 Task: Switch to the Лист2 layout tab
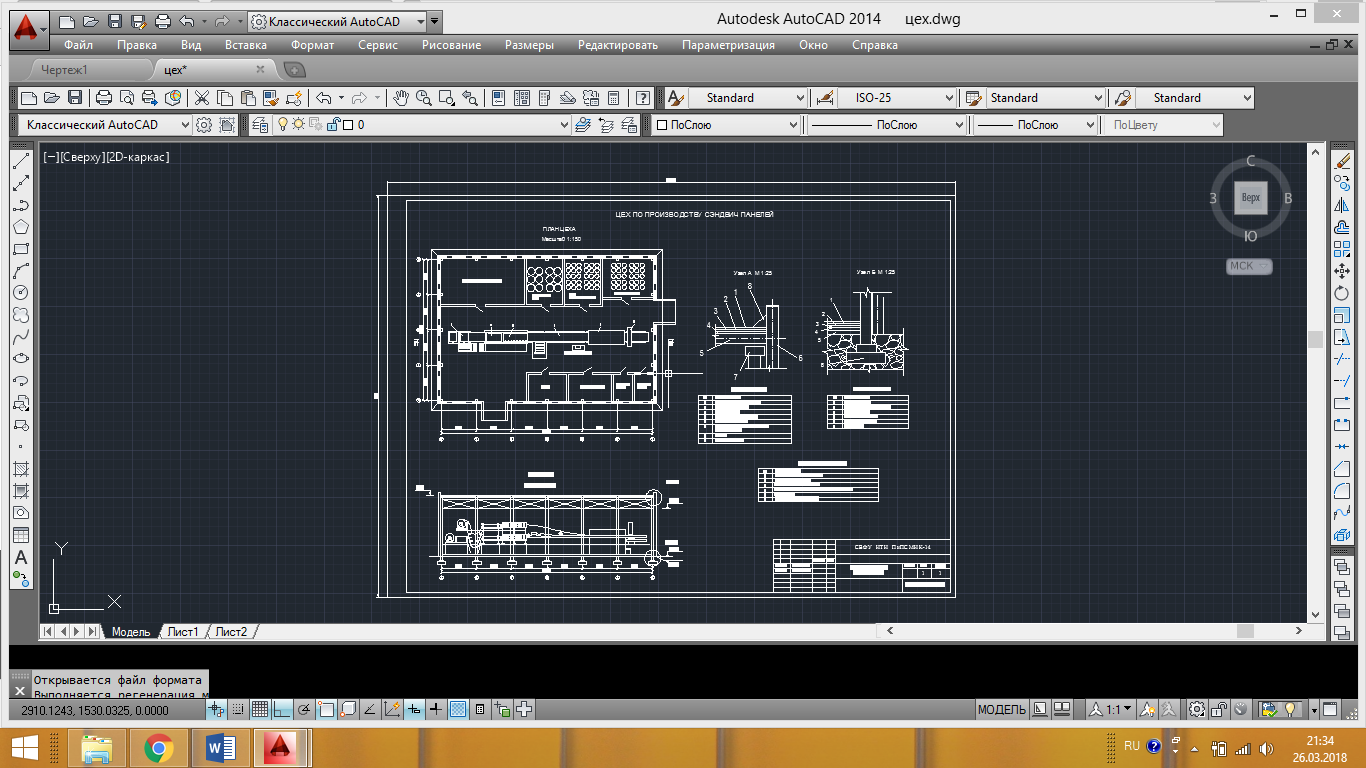(231, 632)
